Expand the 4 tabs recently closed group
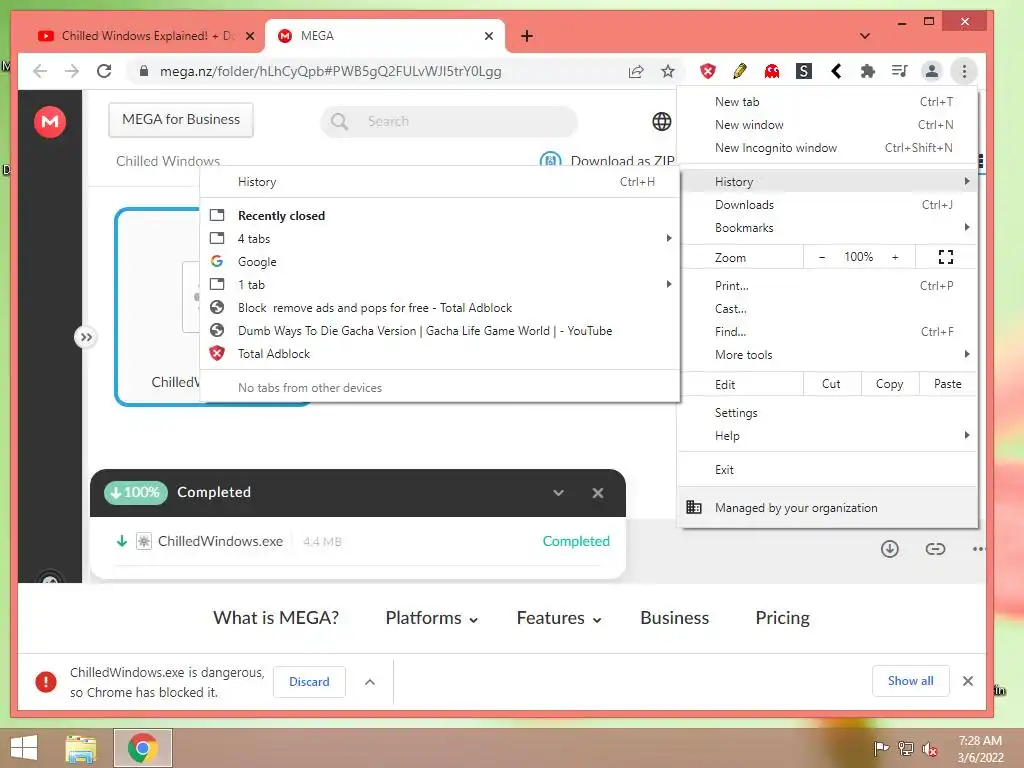The image size is (1024, 768). click(440, 238)
